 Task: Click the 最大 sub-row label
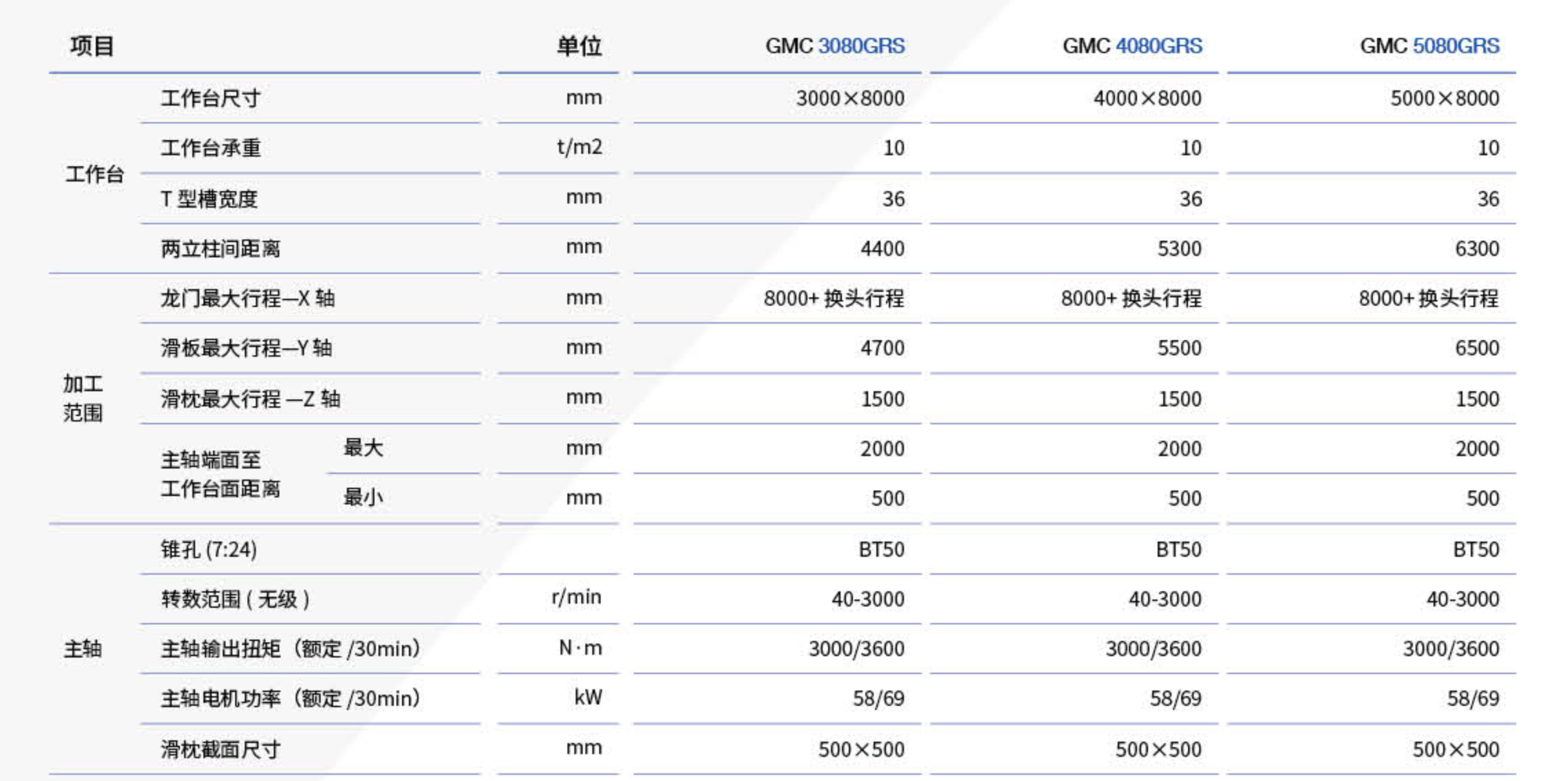363,448
